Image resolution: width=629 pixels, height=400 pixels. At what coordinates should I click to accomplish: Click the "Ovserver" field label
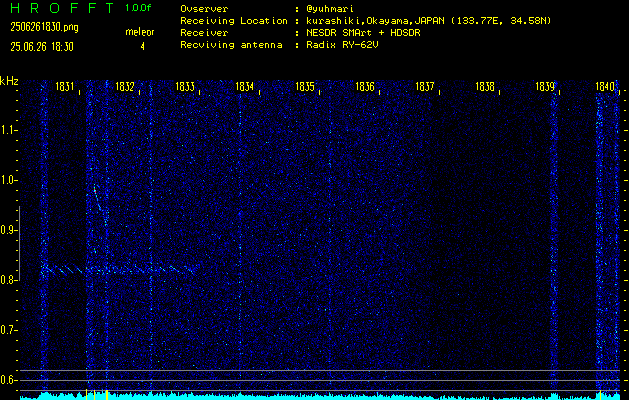(204, 9)
